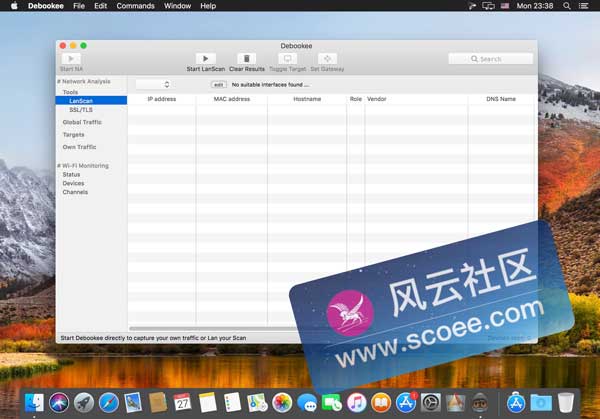Open App Store with notification badge
The width and height of the screenshot is (600, 419).
[x=406, y=403]
